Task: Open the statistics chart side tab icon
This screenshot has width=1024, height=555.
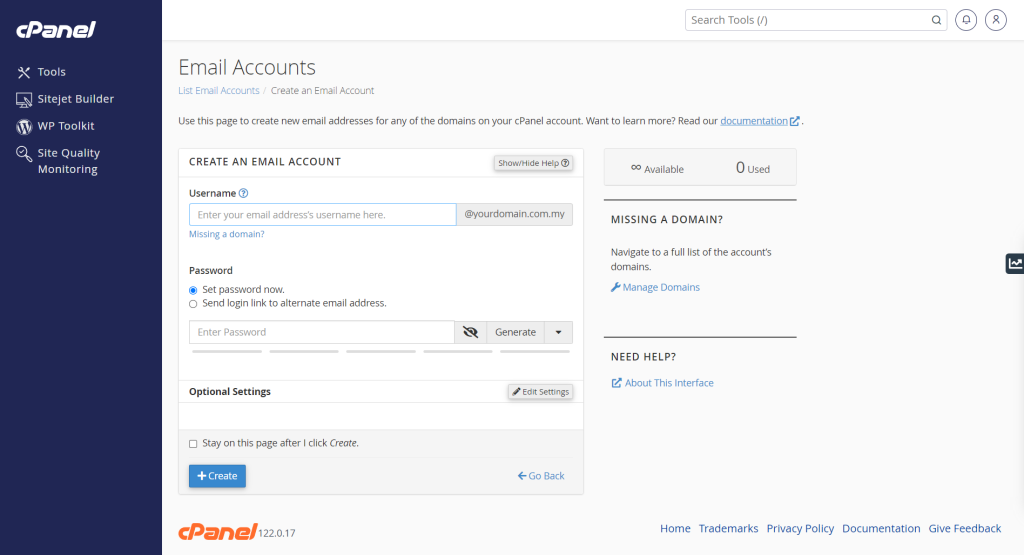Action: coord(1015,263)
